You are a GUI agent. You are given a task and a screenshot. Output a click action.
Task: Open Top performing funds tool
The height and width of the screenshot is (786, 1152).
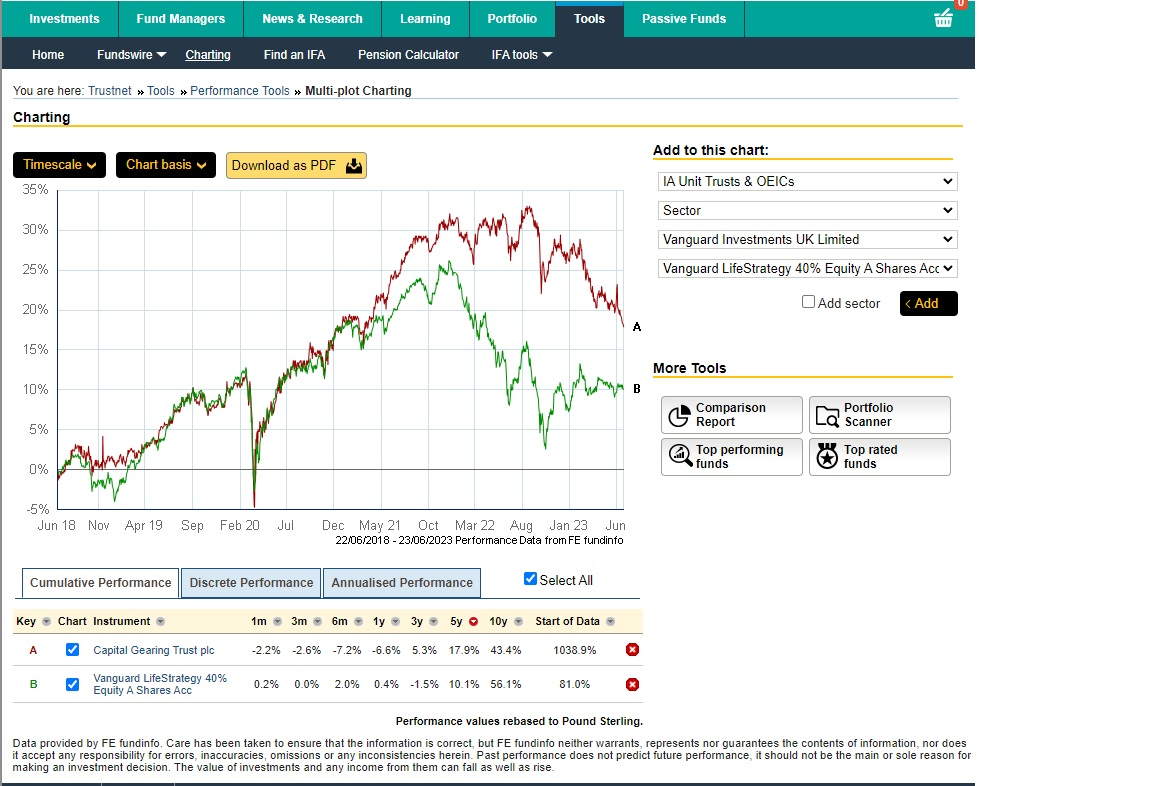pos(732,457)
